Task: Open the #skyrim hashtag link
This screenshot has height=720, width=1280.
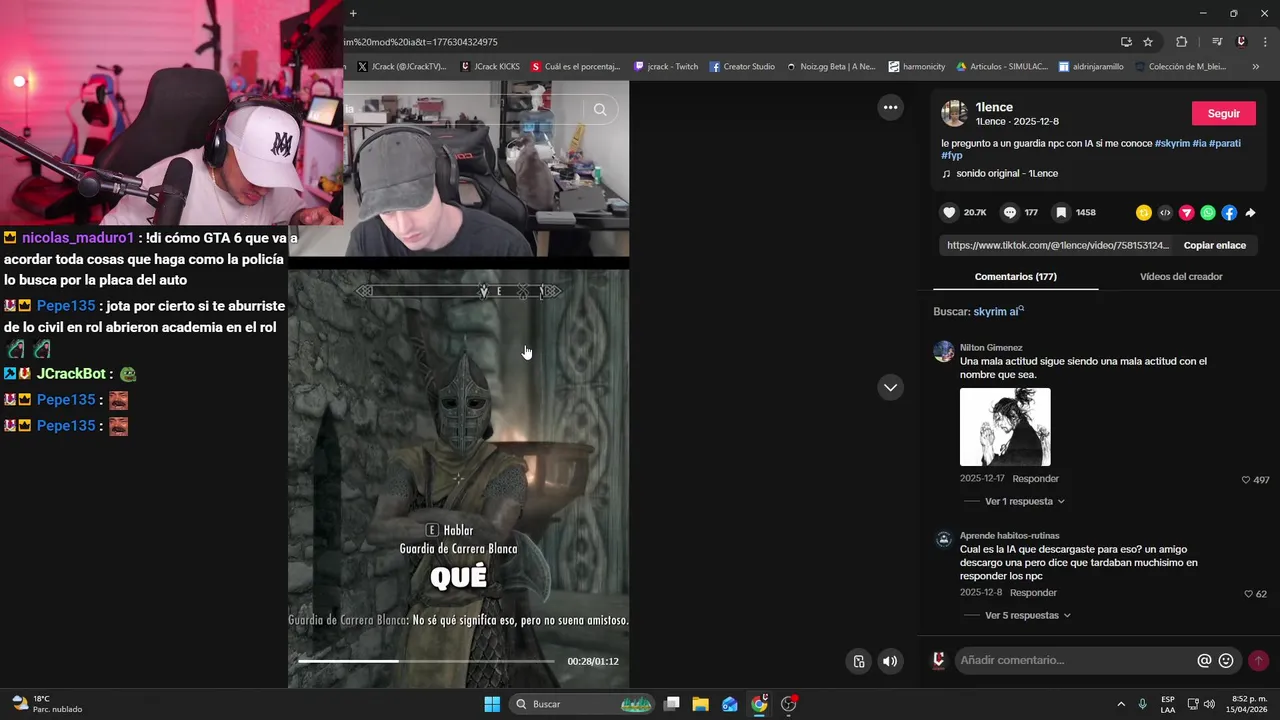Action: 1172,143
